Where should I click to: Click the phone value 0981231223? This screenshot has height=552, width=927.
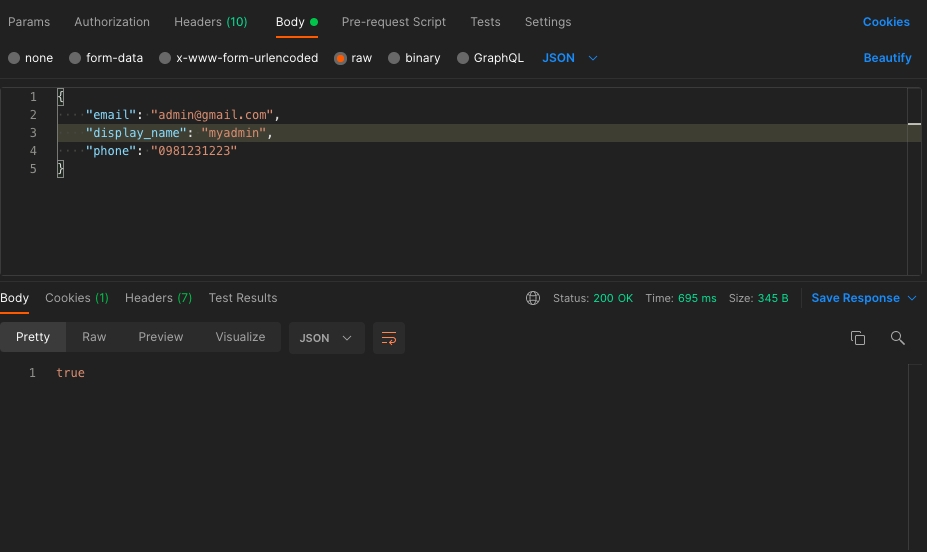(x=194, y=151)
